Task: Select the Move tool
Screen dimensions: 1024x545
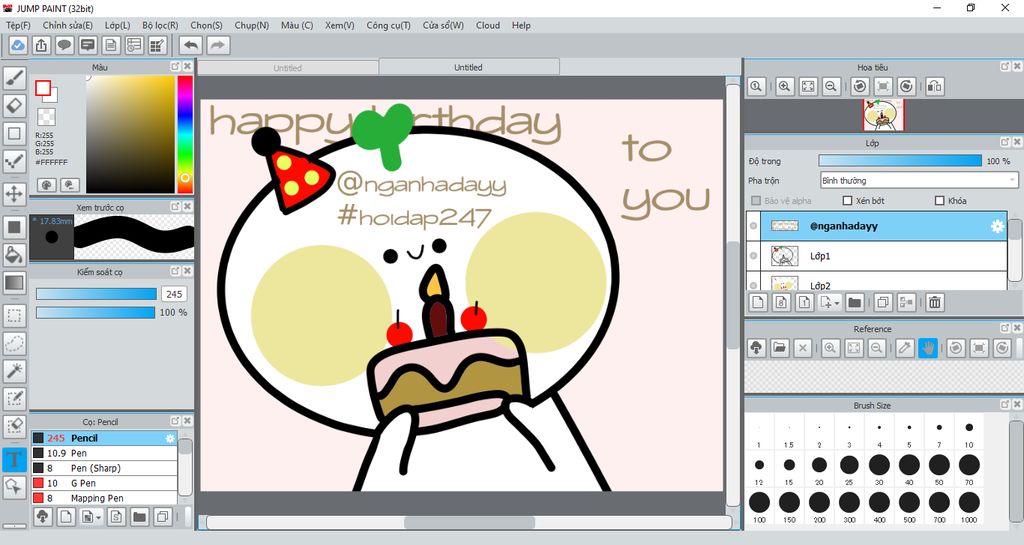Action: (x=14, y=194)
